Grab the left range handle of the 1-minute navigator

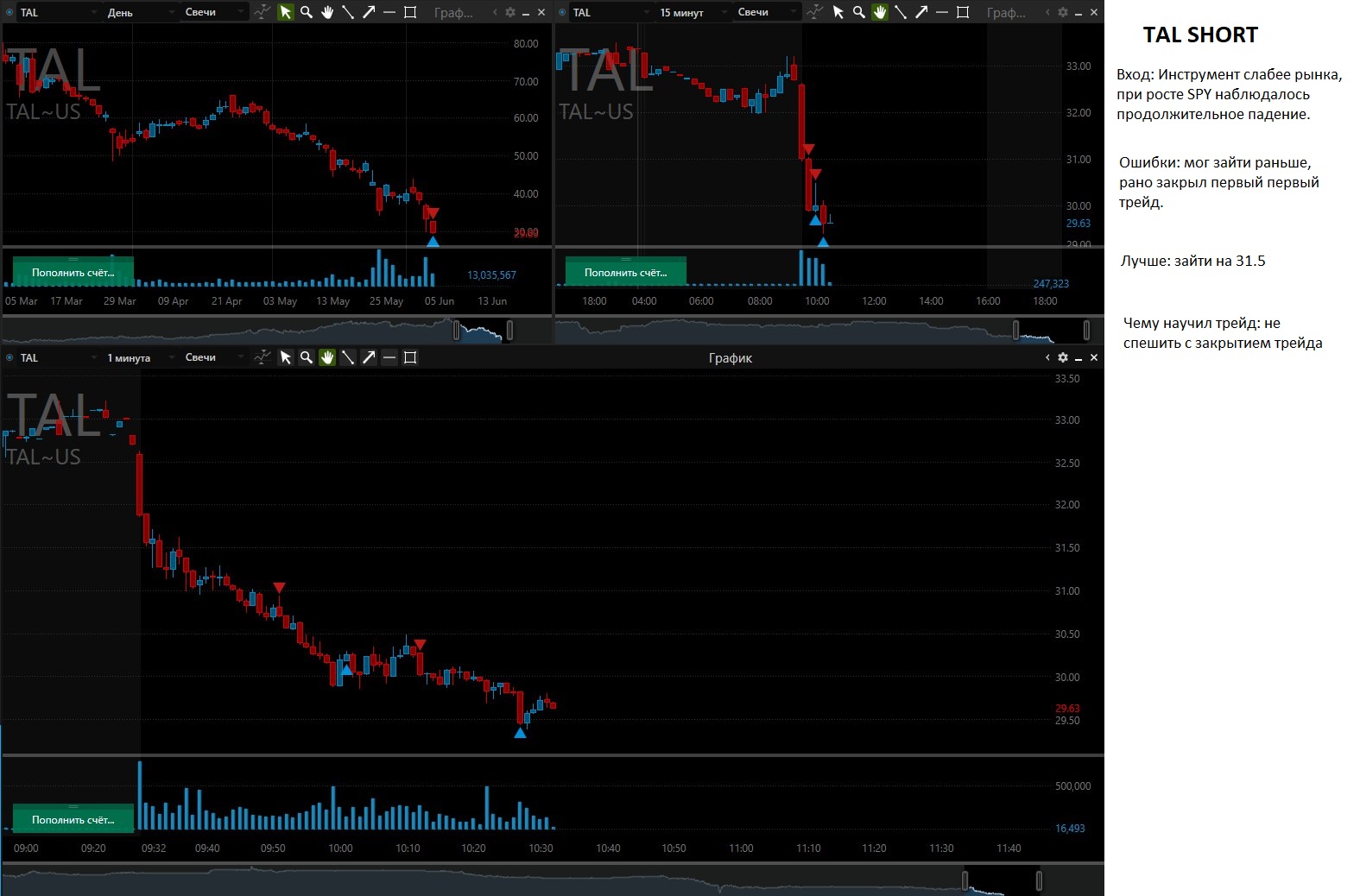click(965, 880)
